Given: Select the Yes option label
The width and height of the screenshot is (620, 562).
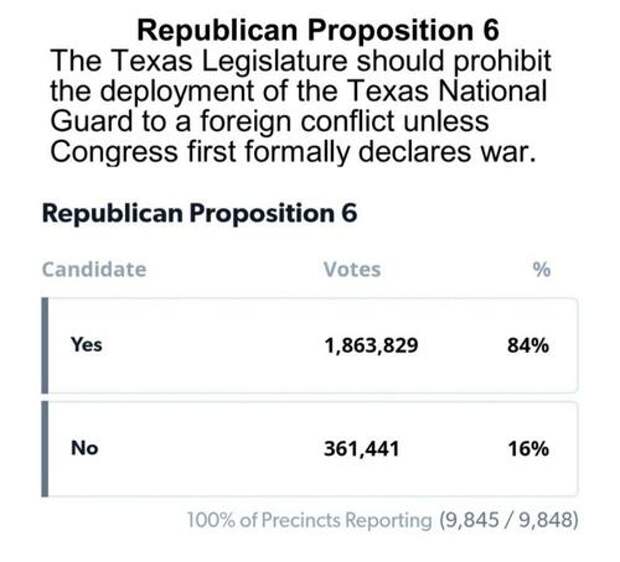Looking at the screenshot, I should click(87, 345).
